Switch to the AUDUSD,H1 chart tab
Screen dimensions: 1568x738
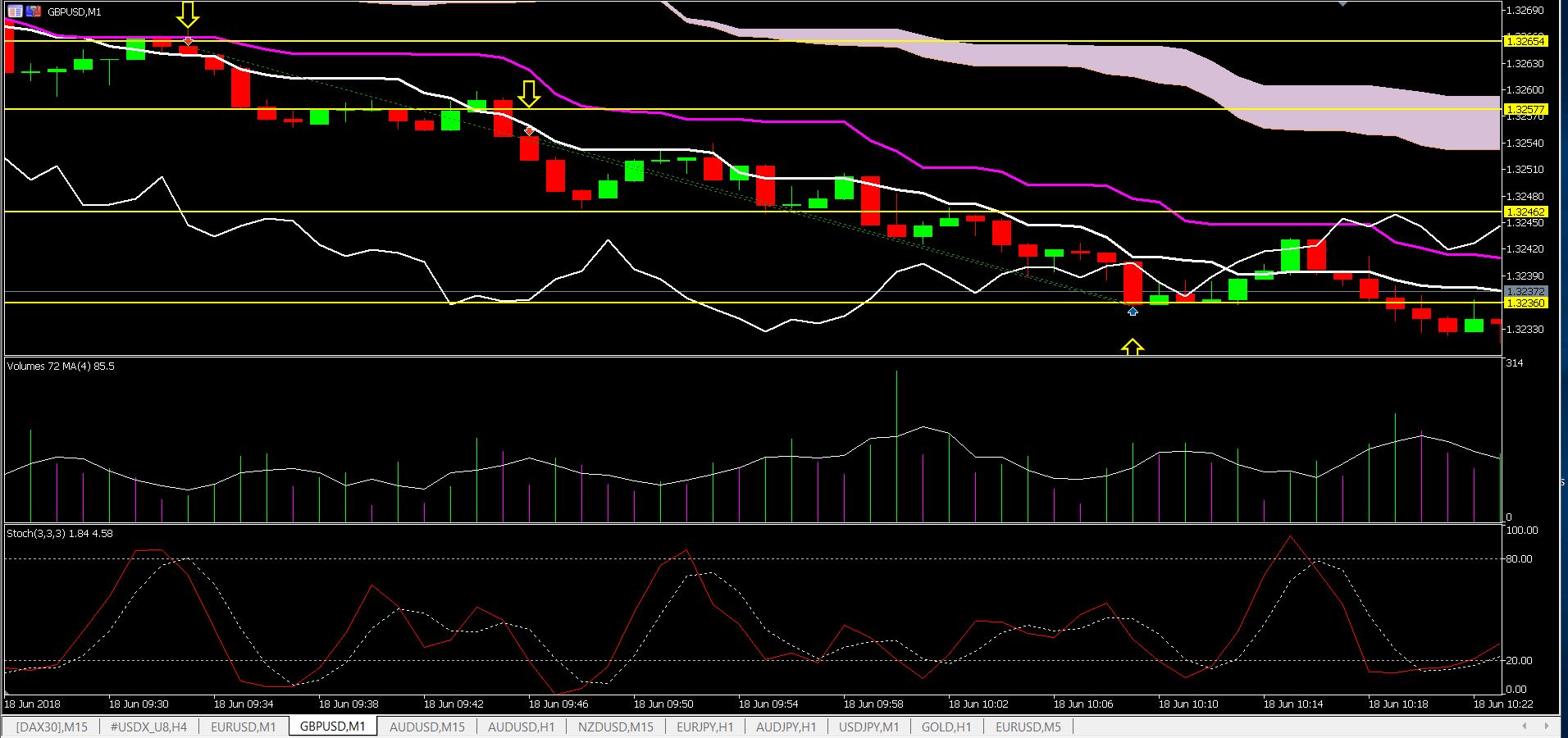(x=522, y=727)
